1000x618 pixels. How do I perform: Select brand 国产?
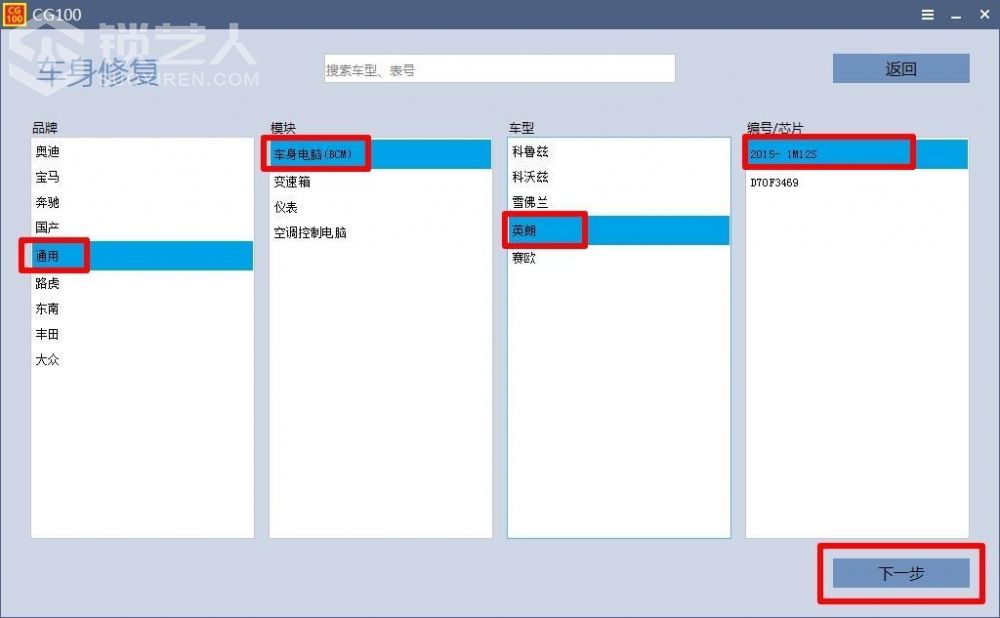pos(142,228)
